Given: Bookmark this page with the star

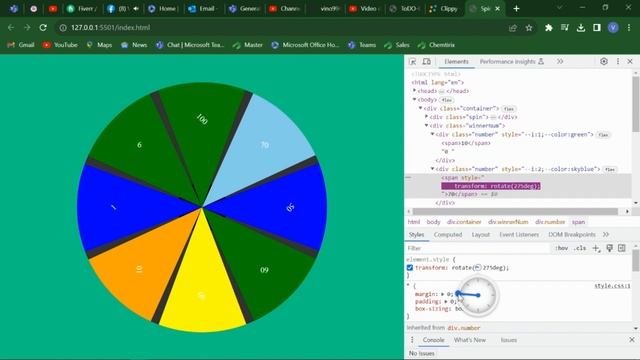Looking at the screenshot, I should coord(529,28).
